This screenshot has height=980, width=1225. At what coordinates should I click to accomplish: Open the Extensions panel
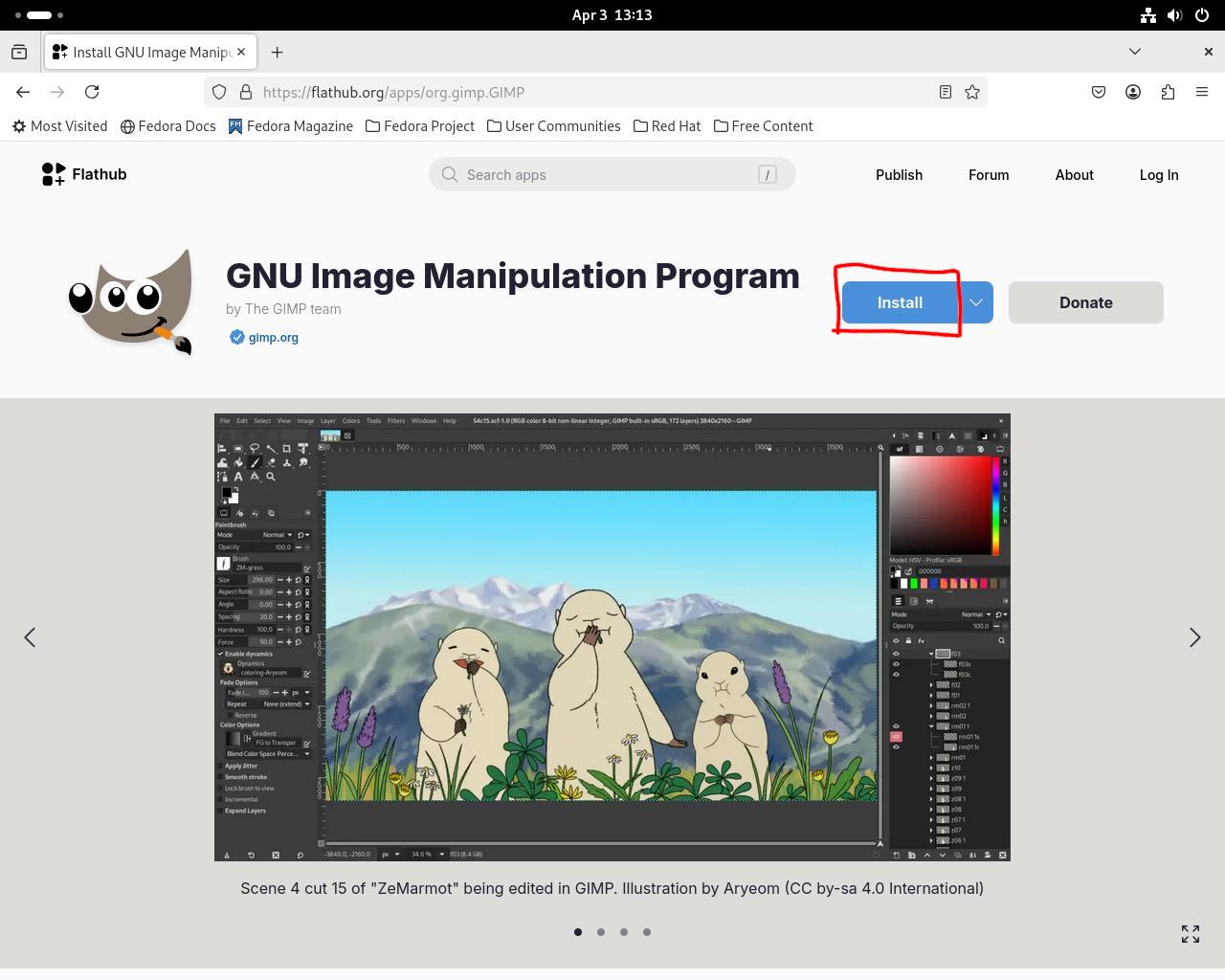[1168, 92]
